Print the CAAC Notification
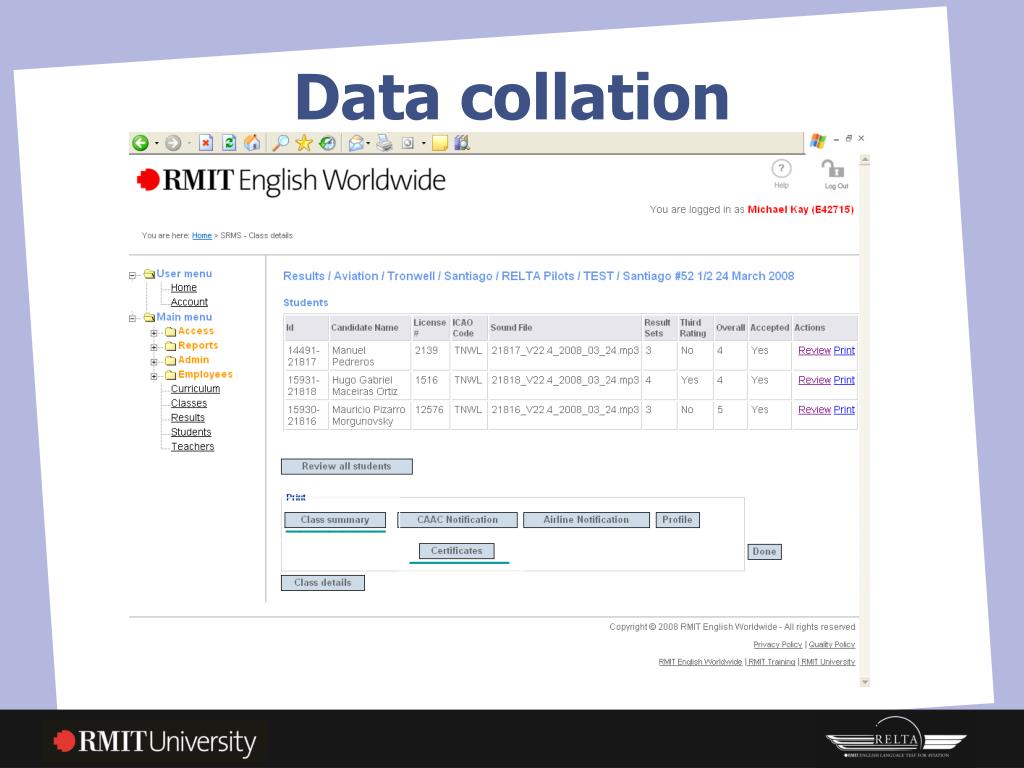1024x768 pixels. pyautogui.click(x=457, y=520)
